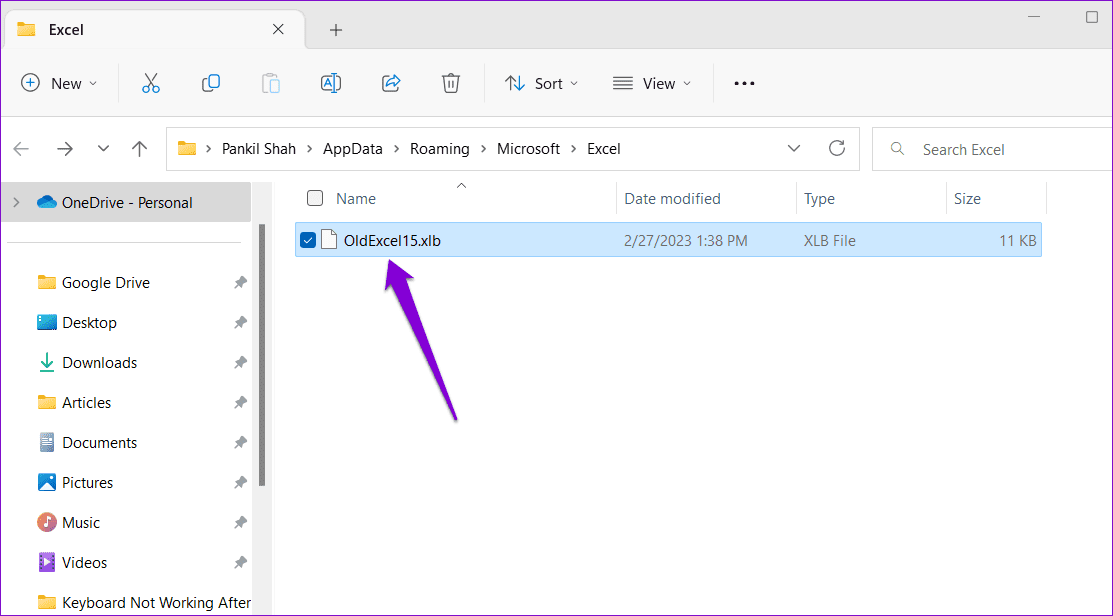Expand address bar history dropdown
The width and height of the screenshot is (1113, 616).
pos(794,148)
